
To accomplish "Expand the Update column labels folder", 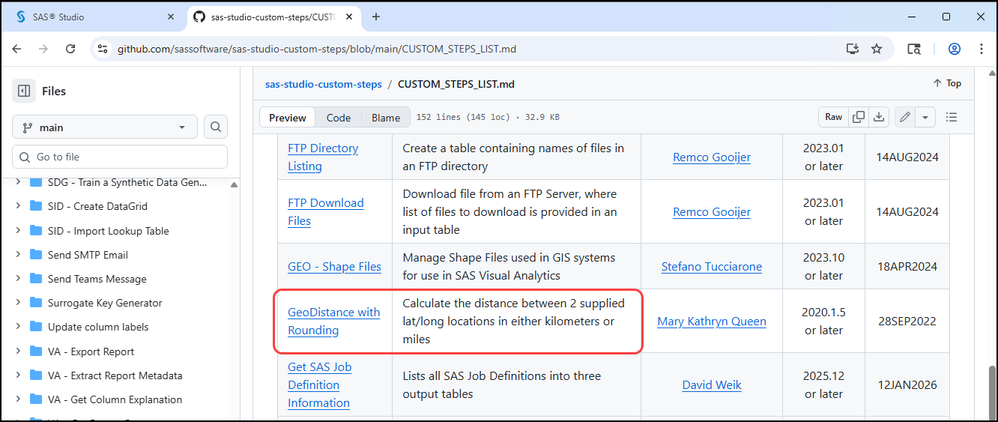I will pyautogui.click(x=18, y=327).
